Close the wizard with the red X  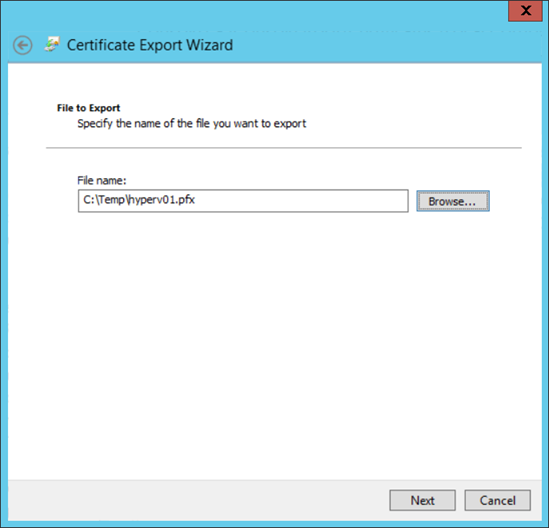tap(526, 11)
